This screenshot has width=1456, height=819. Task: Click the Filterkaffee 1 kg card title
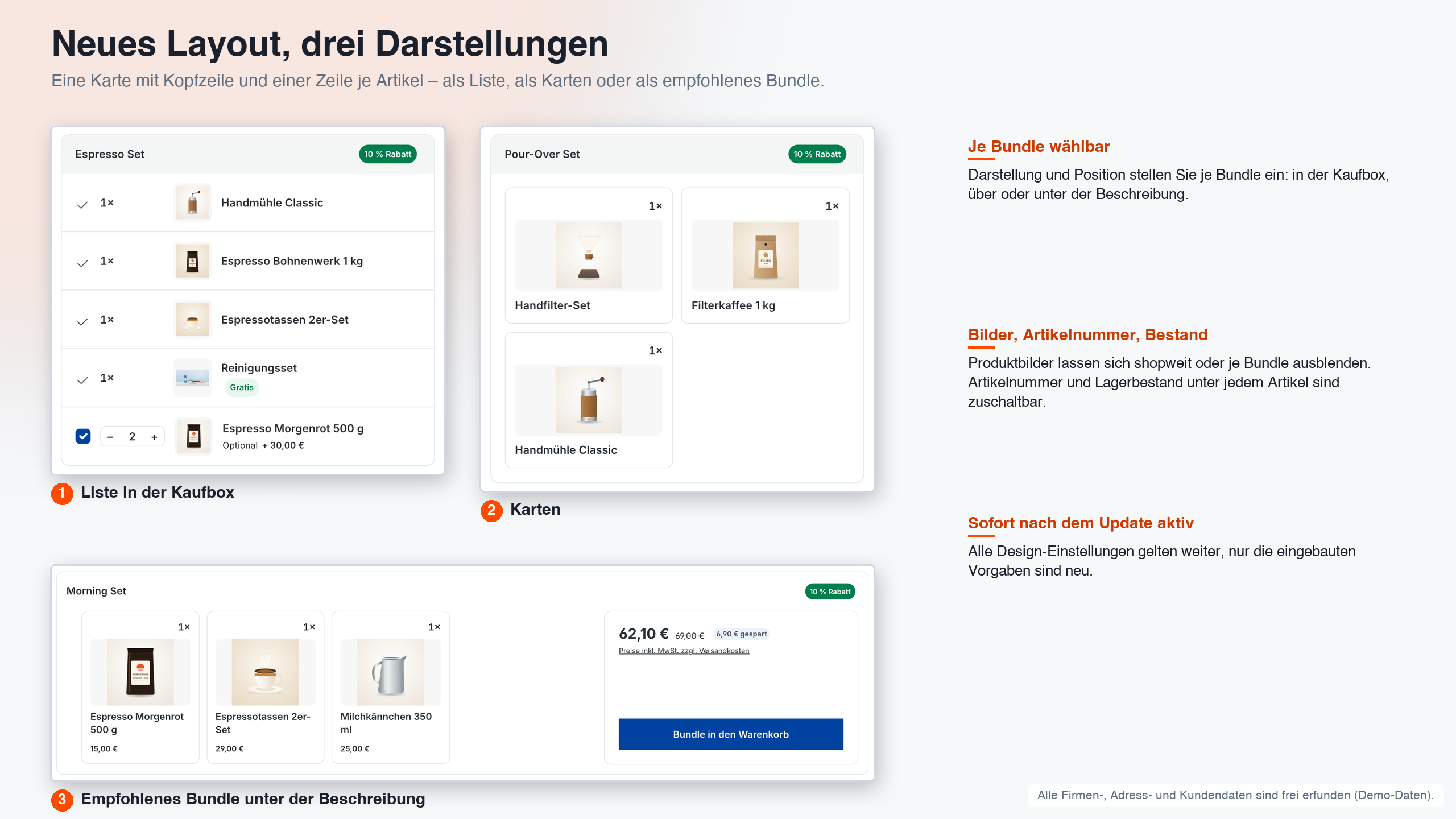733,305
